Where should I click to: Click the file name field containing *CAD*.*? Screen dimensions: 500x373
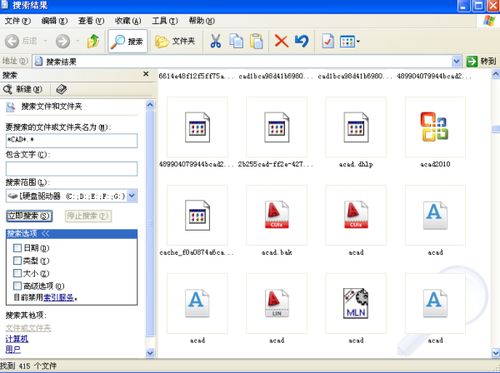click(72, 140)
